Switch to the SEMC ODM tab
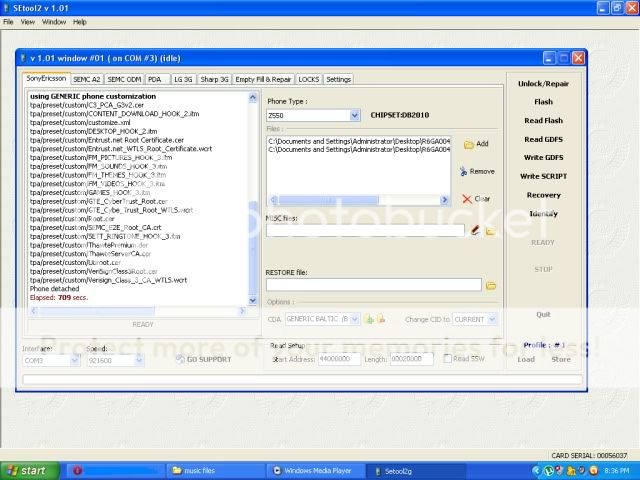Viewport: 640px width, 480px height. (x=124, y=79)
